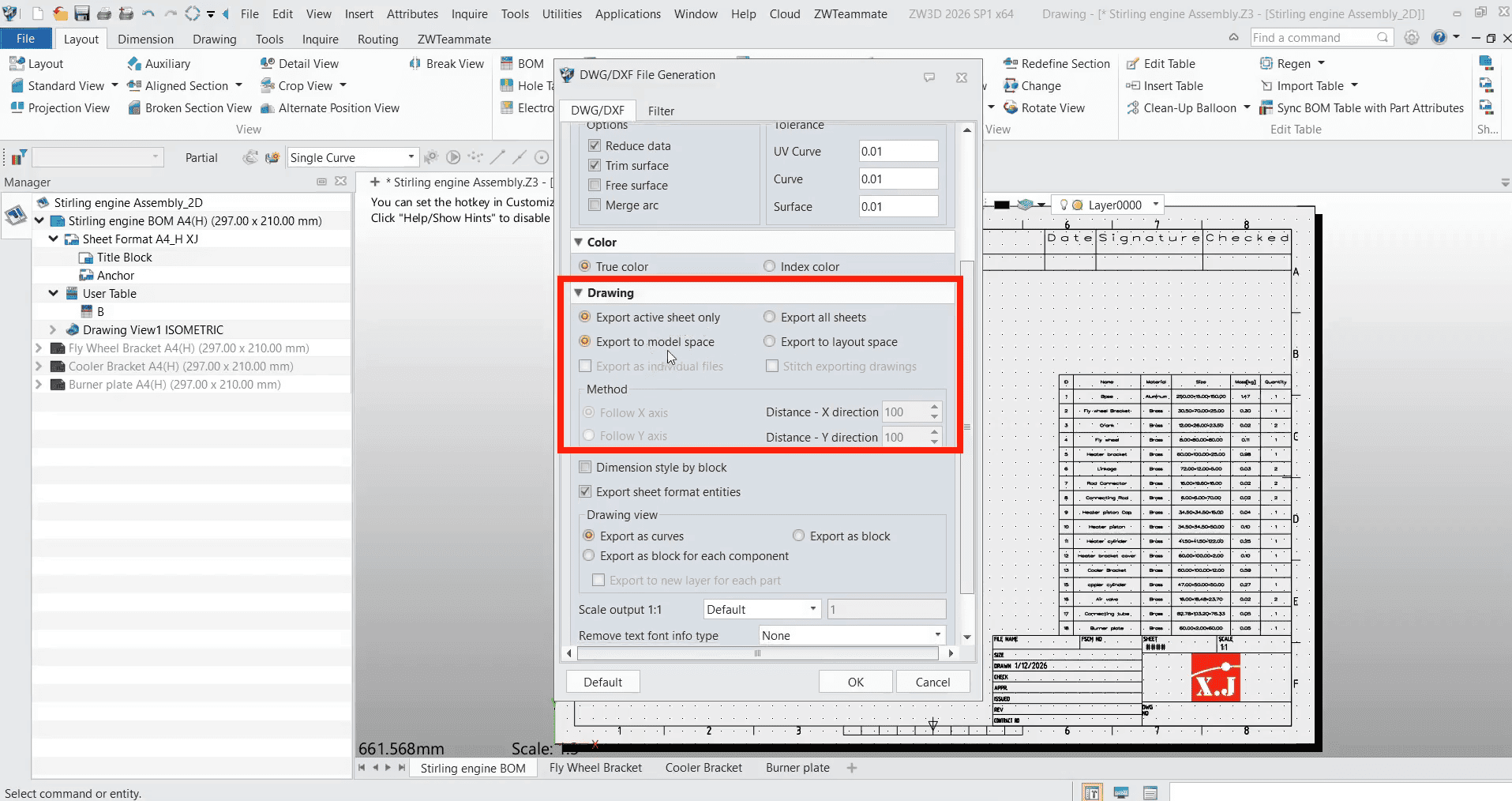Viewport: 1512px width, 801px height.
Task: Open the Layer0000 layer dropdown
Action: click(1155, 205)
